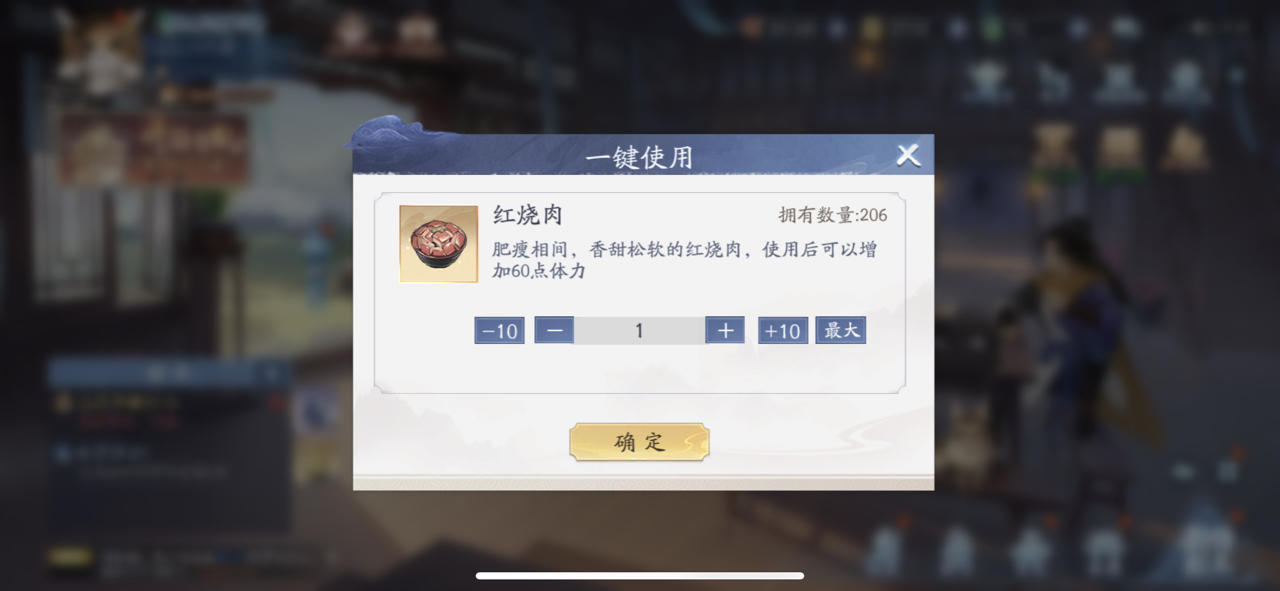Tap the blurred green currency icon in top bar
This screenshot has width=1280, height=591.
(992, 28)
